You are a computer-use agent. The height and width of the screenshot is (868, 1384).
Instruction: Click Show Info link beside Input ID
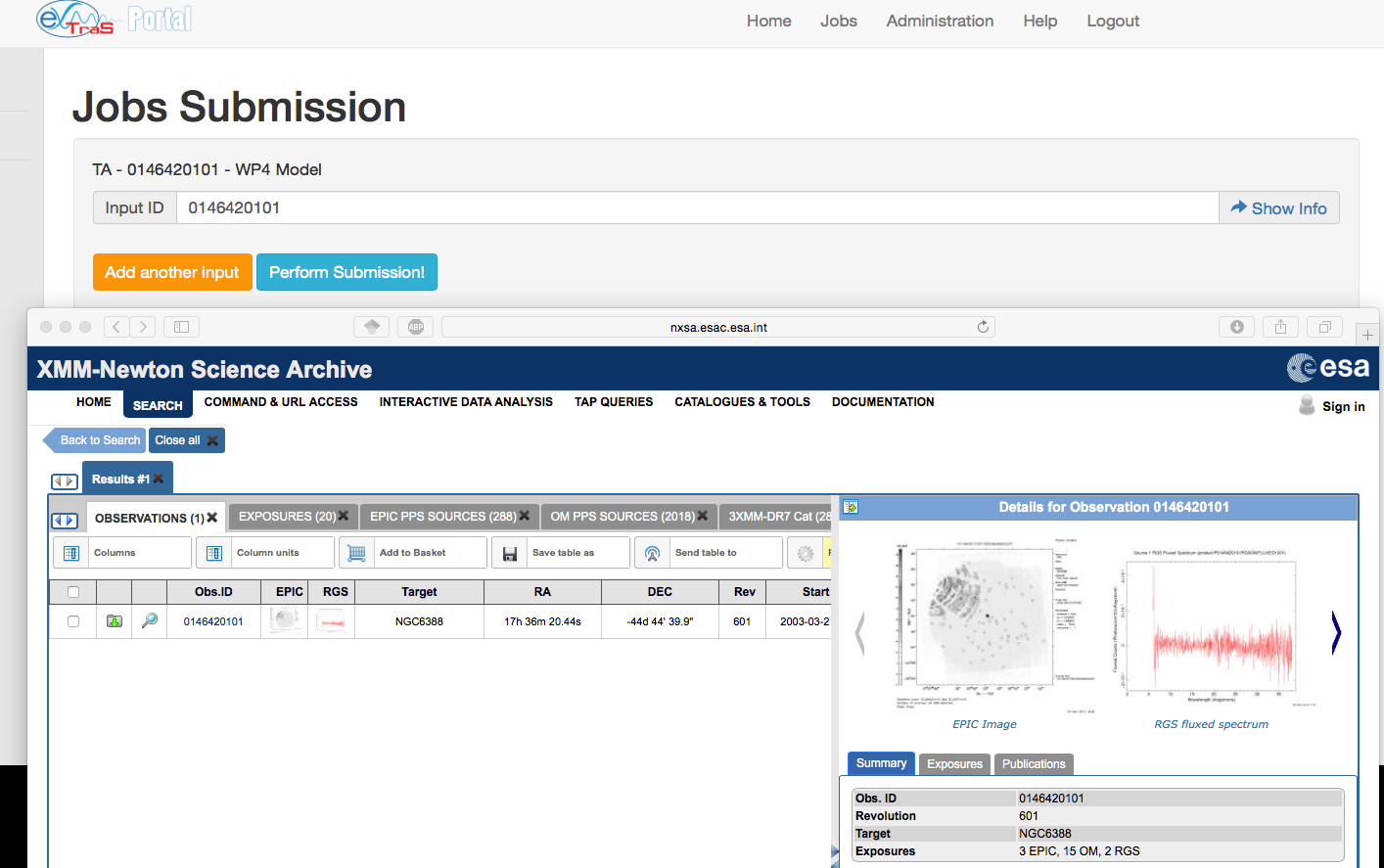click(x=1278, y=208)
